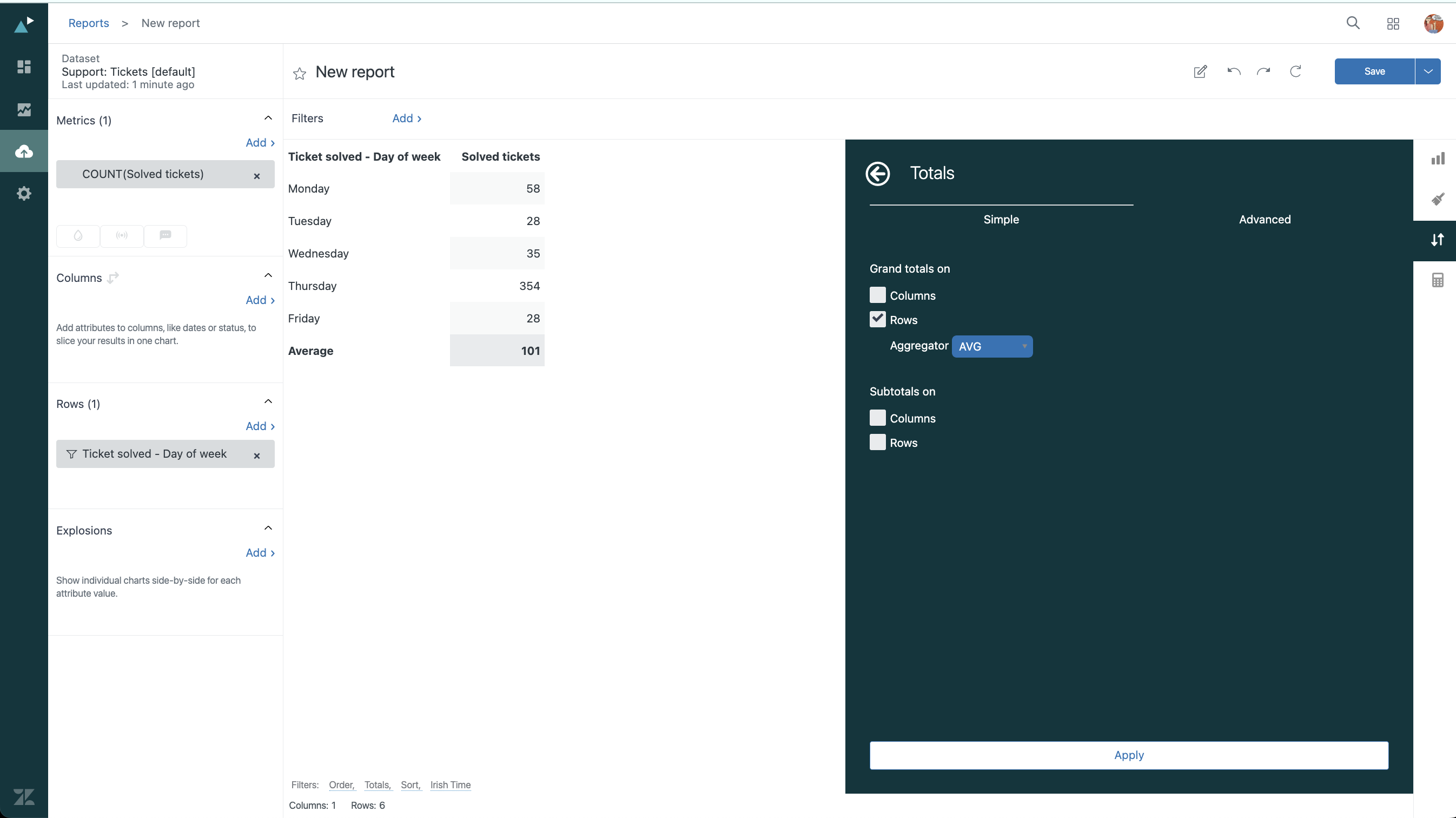Viewport: 1456px width, 818px height.
Task: Select Simple tab in Totals panel
Action: (x=1001, y=219)
